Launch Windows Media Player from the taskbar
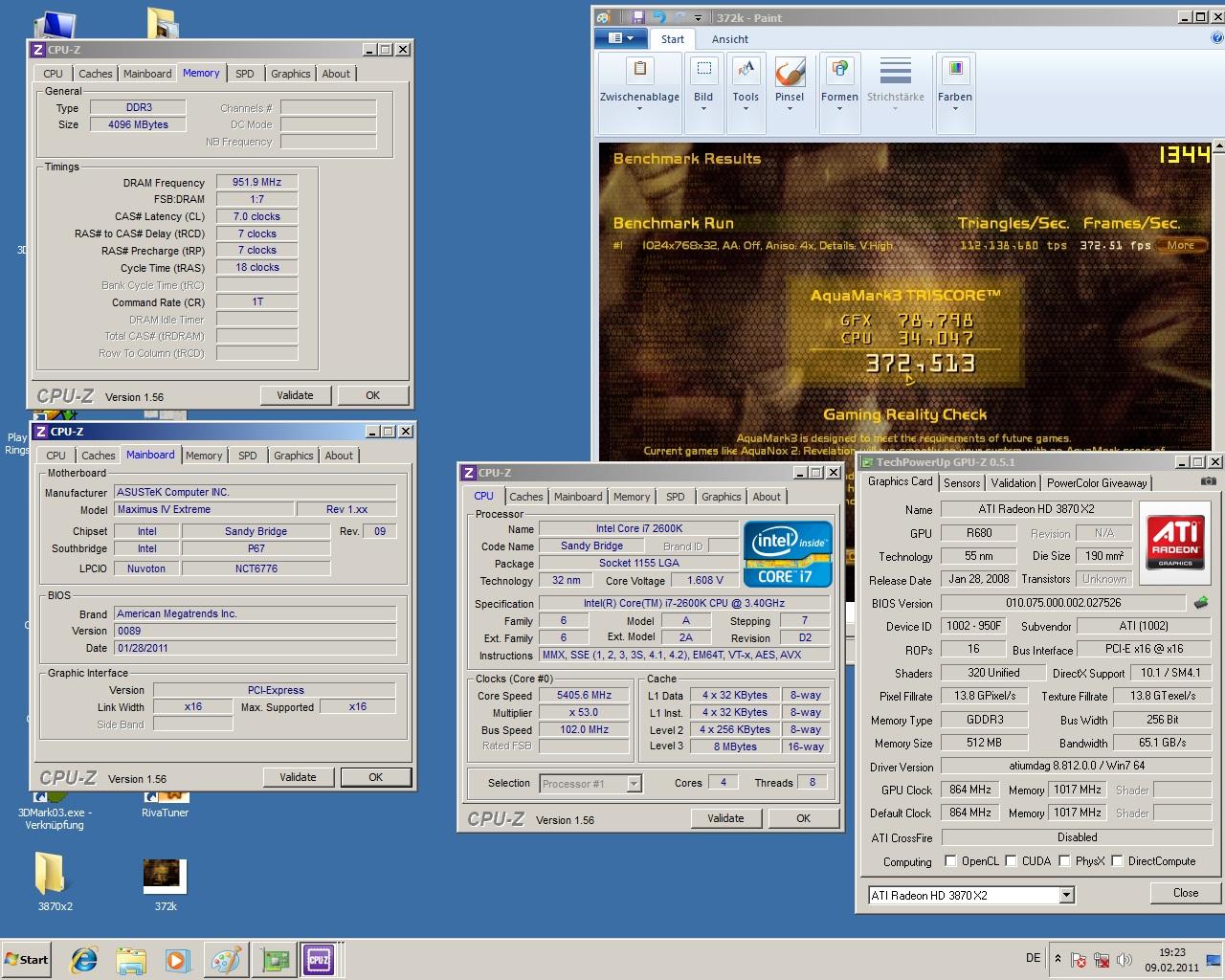The image size is (1225, 980). click(x=178, y=960)
